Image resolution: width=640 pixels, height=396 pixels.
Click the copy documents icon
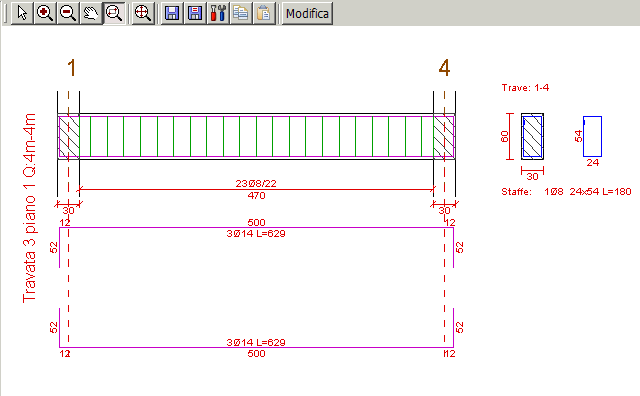pos(241,13)
